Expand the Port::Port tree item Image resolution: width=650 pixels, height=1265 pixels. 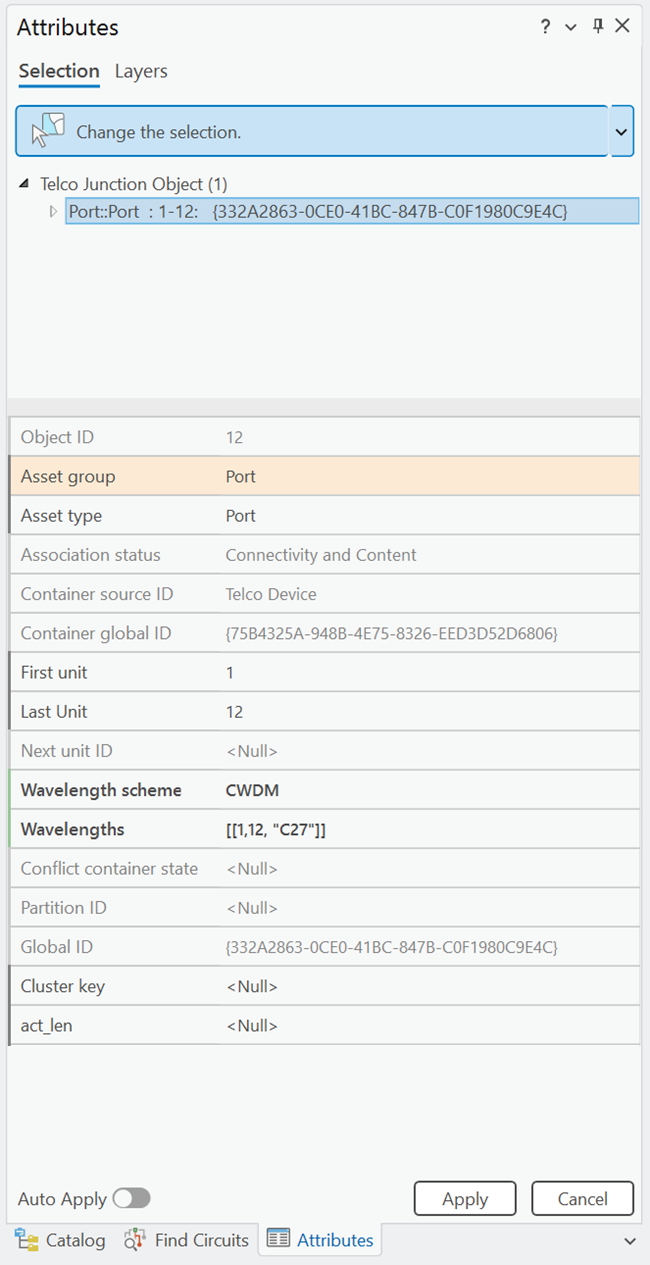(x=54, y=212)
